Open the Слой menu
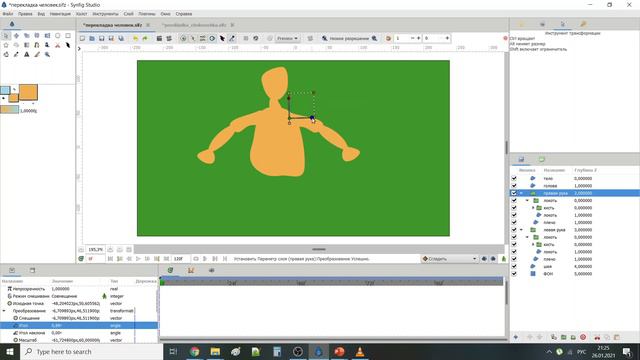Image resolution: width=640 pixels, height=360 pixels. pos(129,14)
